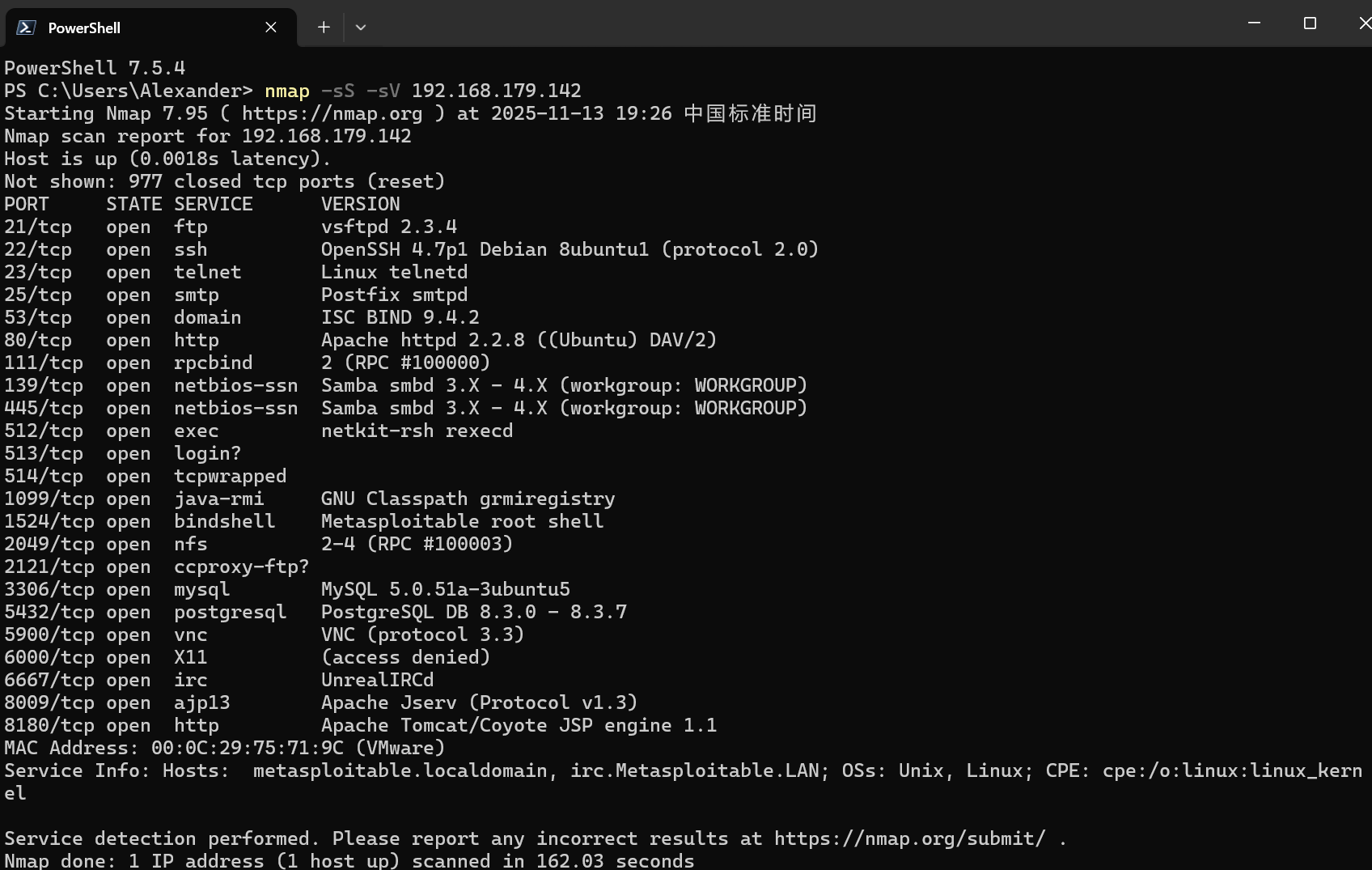Click the 'Apache httpd 2.2.8' version text

423,340
